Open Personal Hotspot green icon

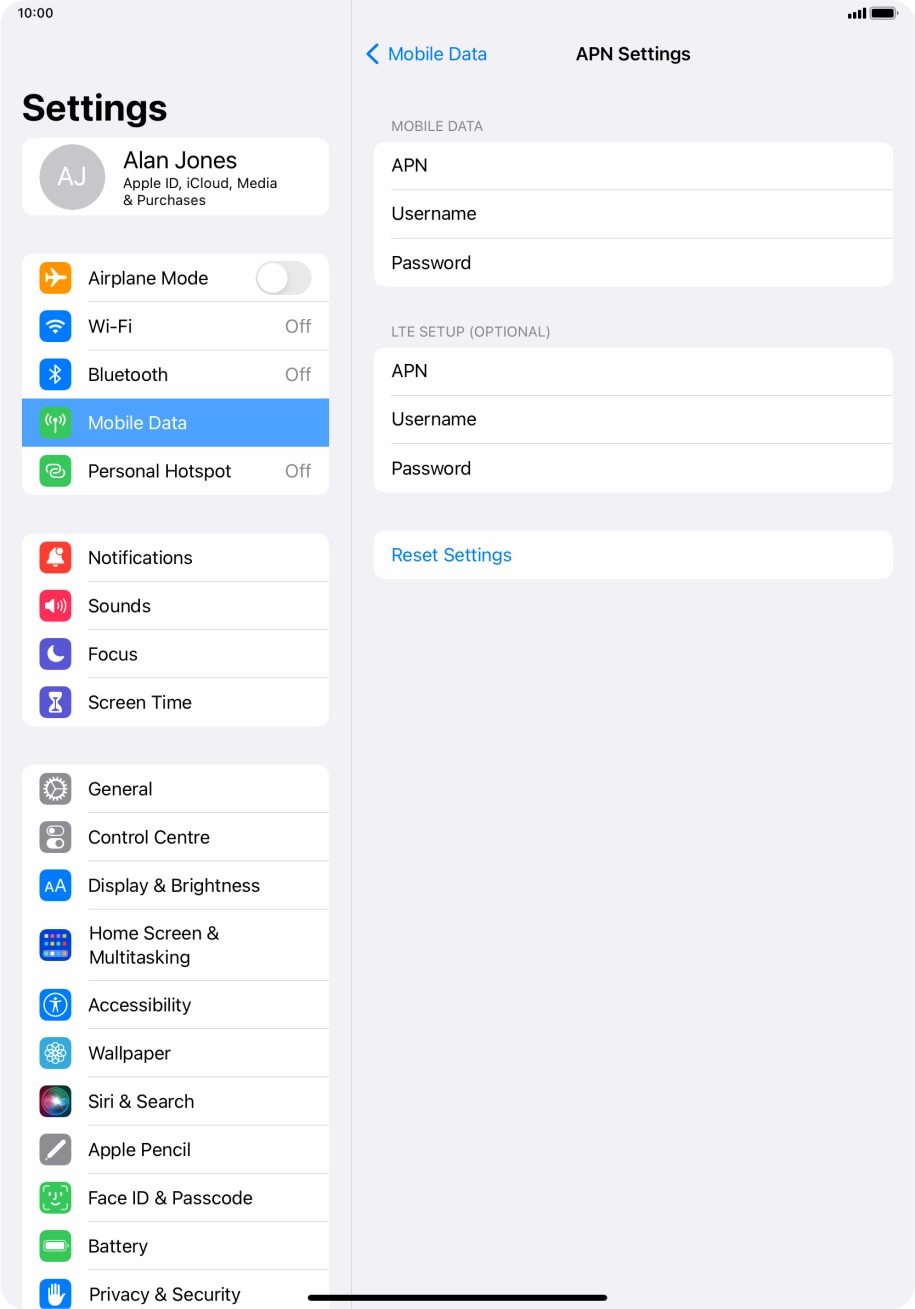pyautogui.click(x=55, y=471)
